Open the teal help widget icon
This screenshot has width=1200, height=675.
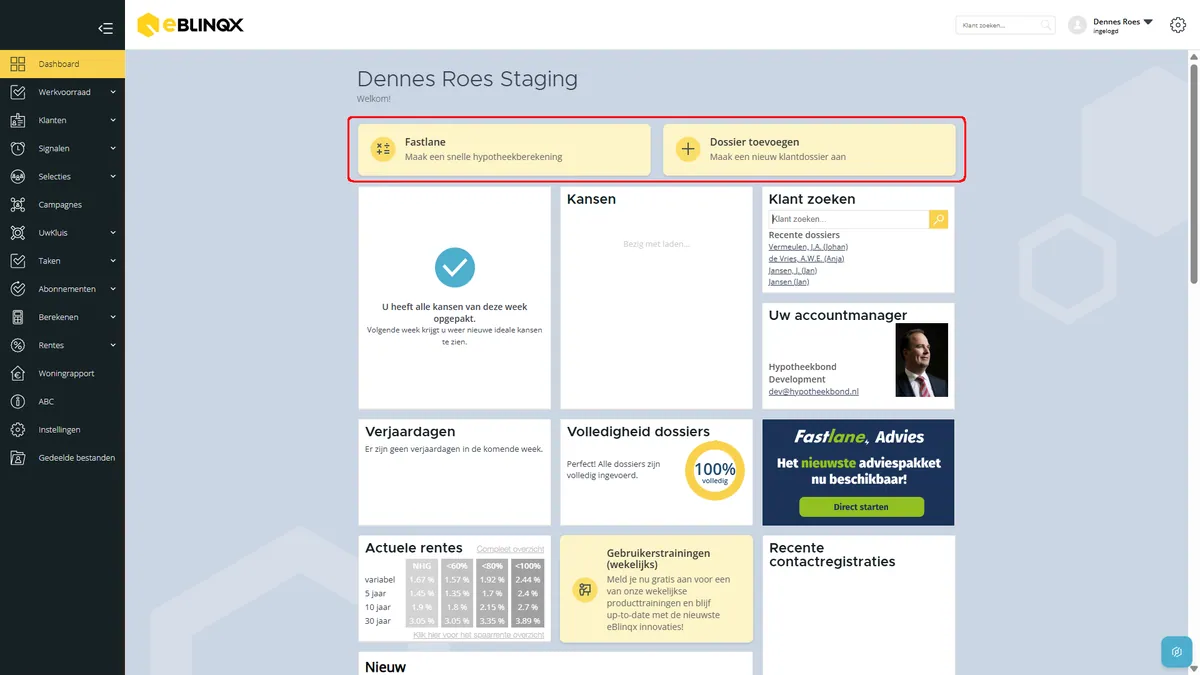coord(1177,652)
